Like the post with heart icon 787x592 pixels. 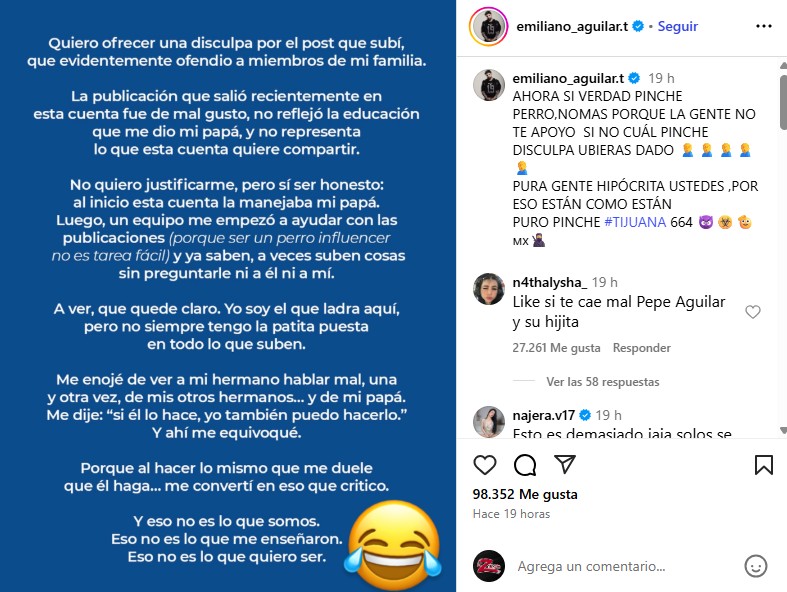coord(485,464)
